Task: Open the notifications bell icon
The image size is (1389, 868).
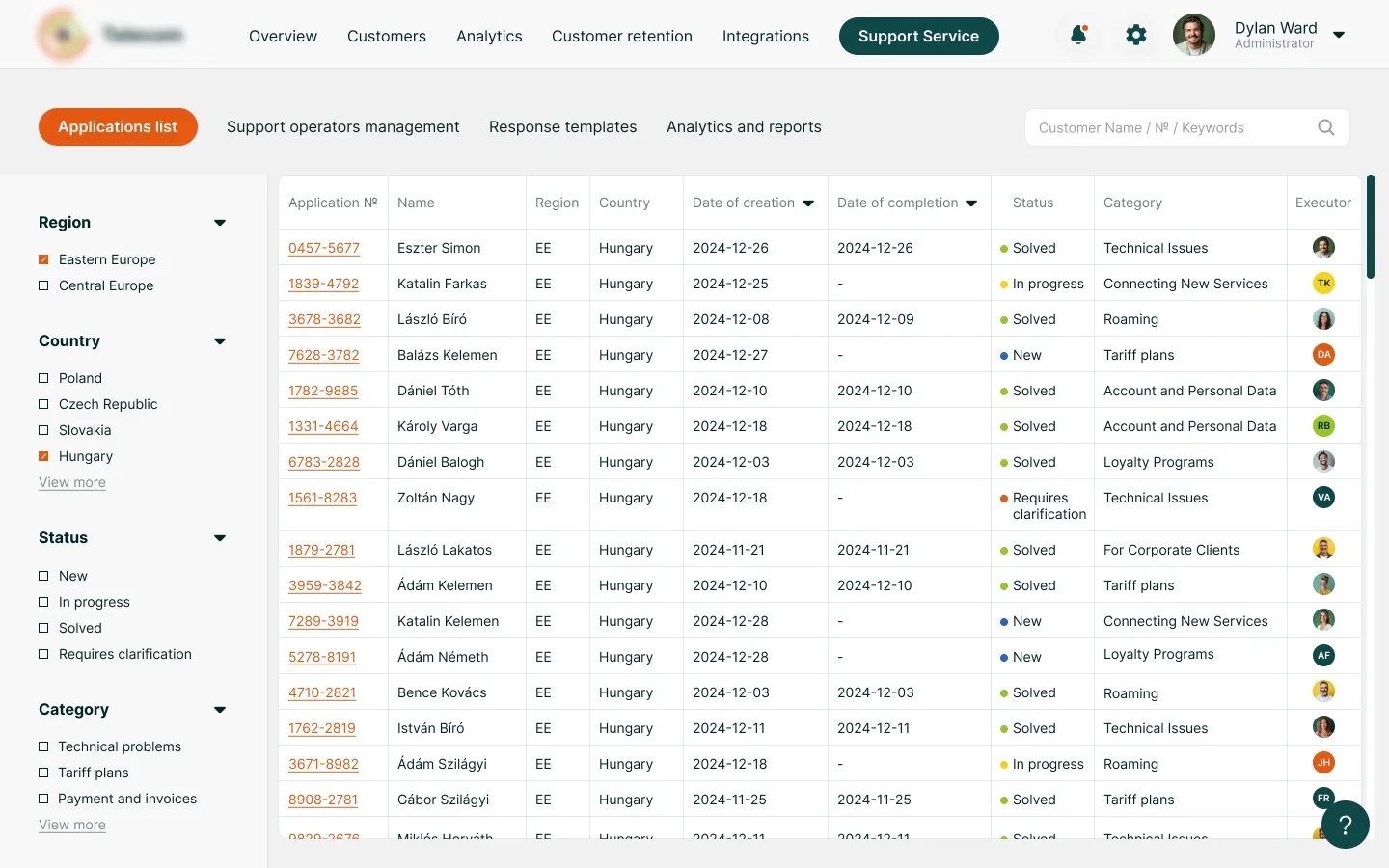Action: [x=1078, y=36]
